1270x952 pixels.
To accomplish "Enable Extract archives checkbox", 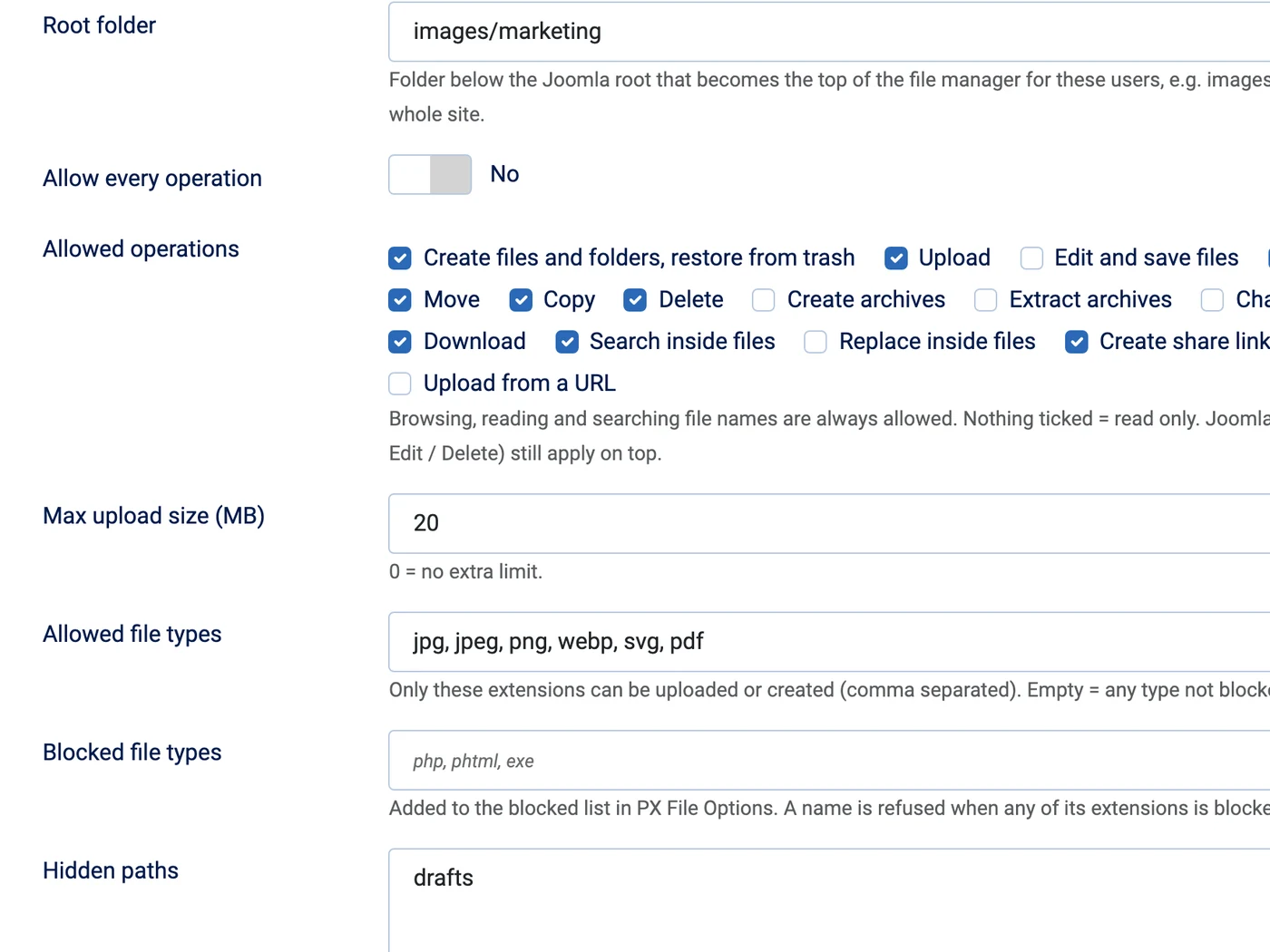I will pos(986,300).
